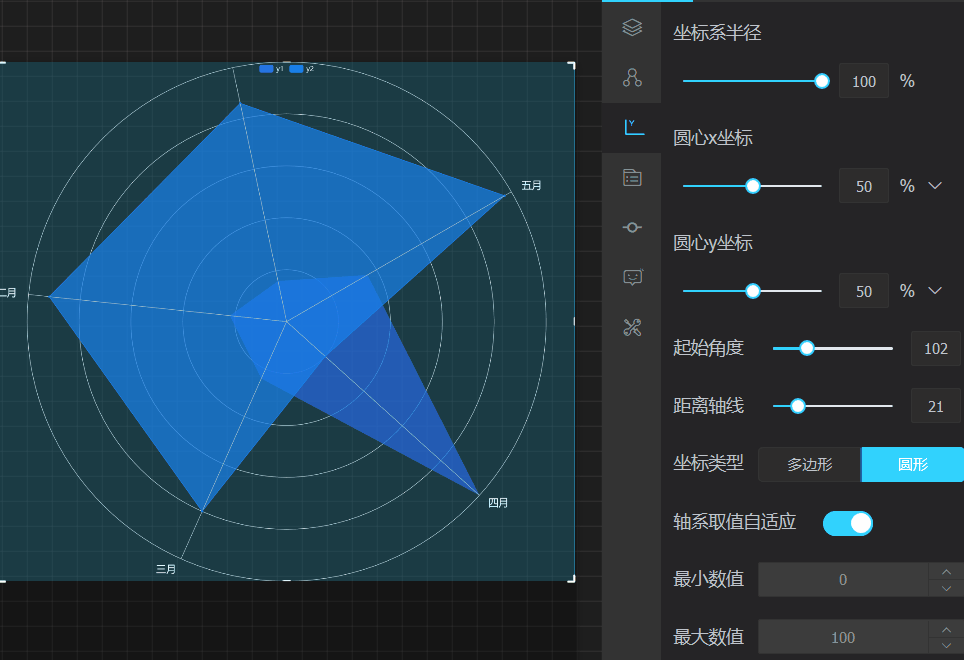
Task: Increase the 最大数值 with up arrow
Action: pos(946,629)
